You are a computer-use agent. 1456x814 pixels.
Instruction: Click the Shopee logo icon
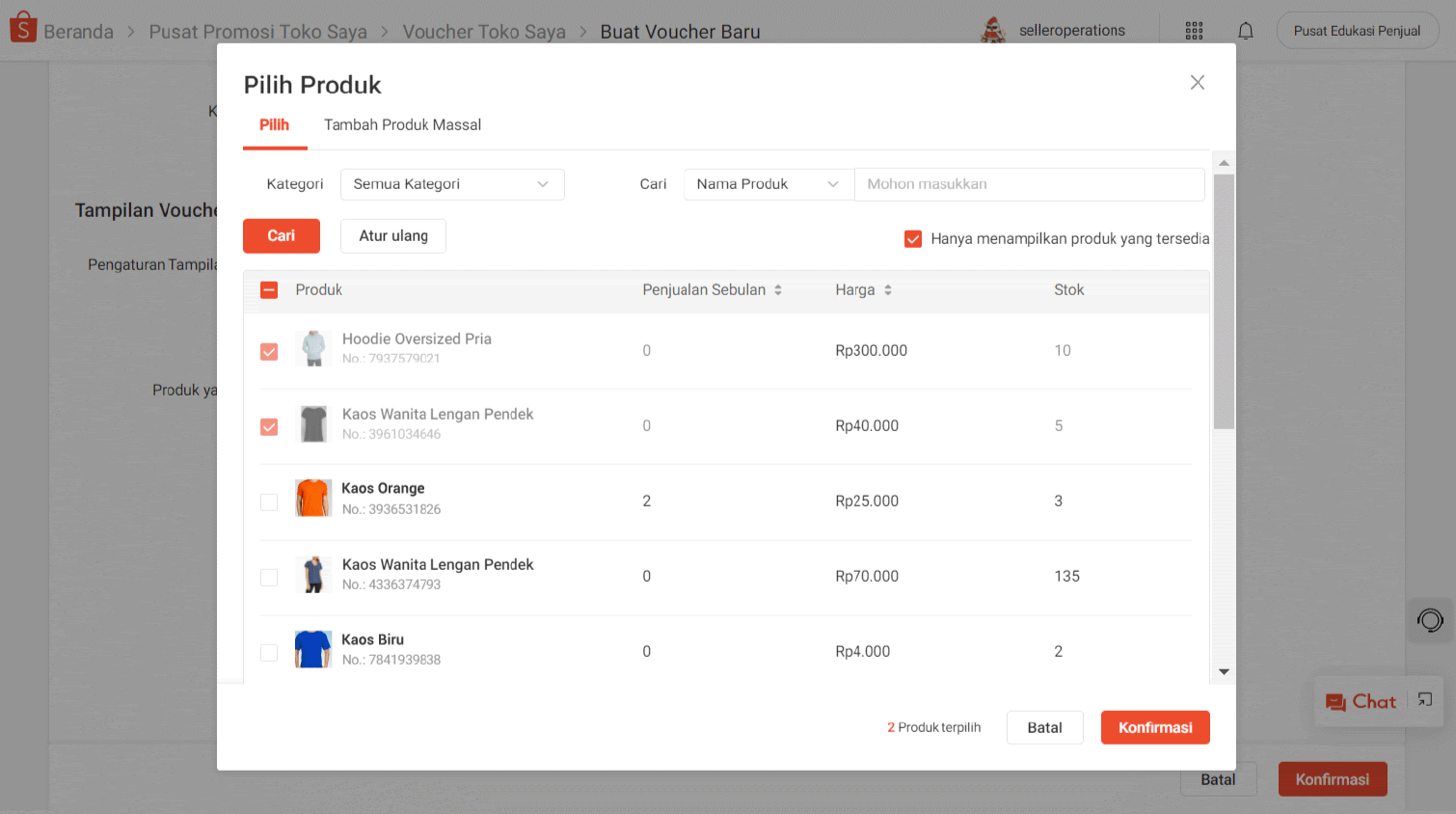[23, 28]
